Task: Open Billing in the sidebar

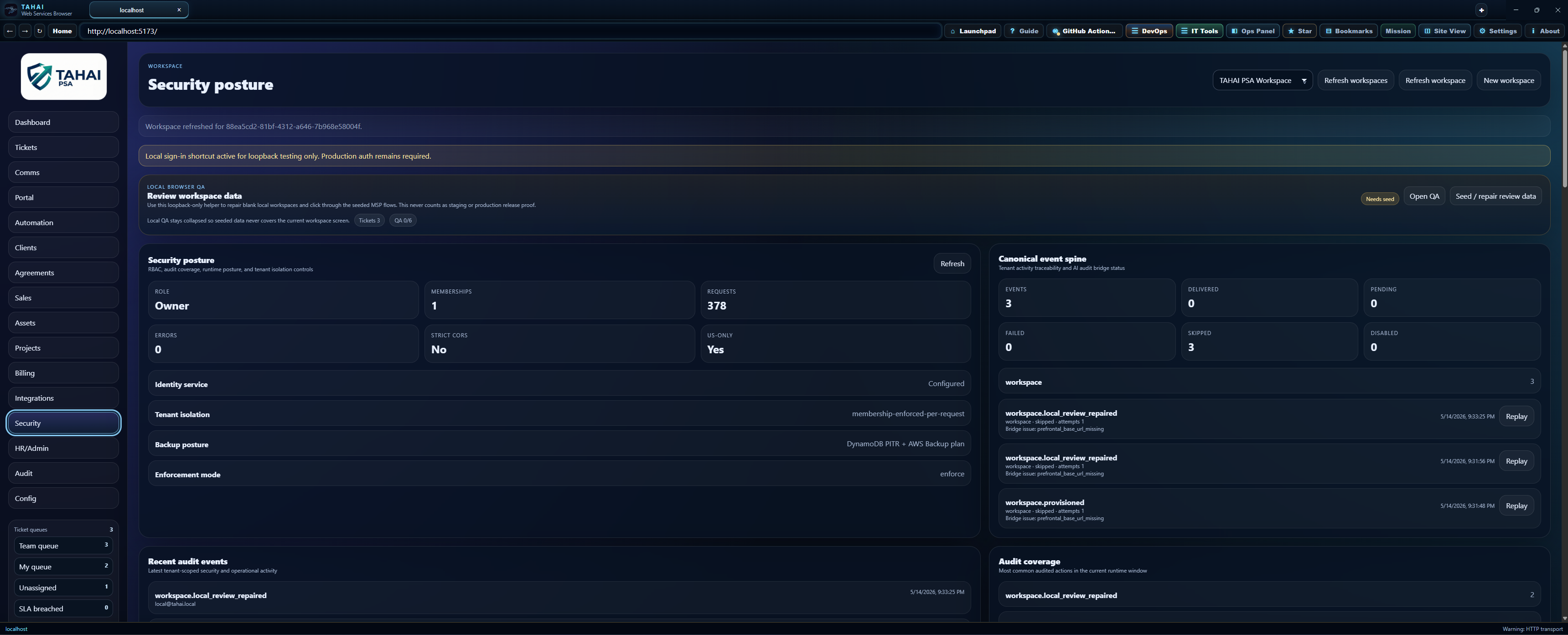Action: pyautogui.click(x=63, y=372)
